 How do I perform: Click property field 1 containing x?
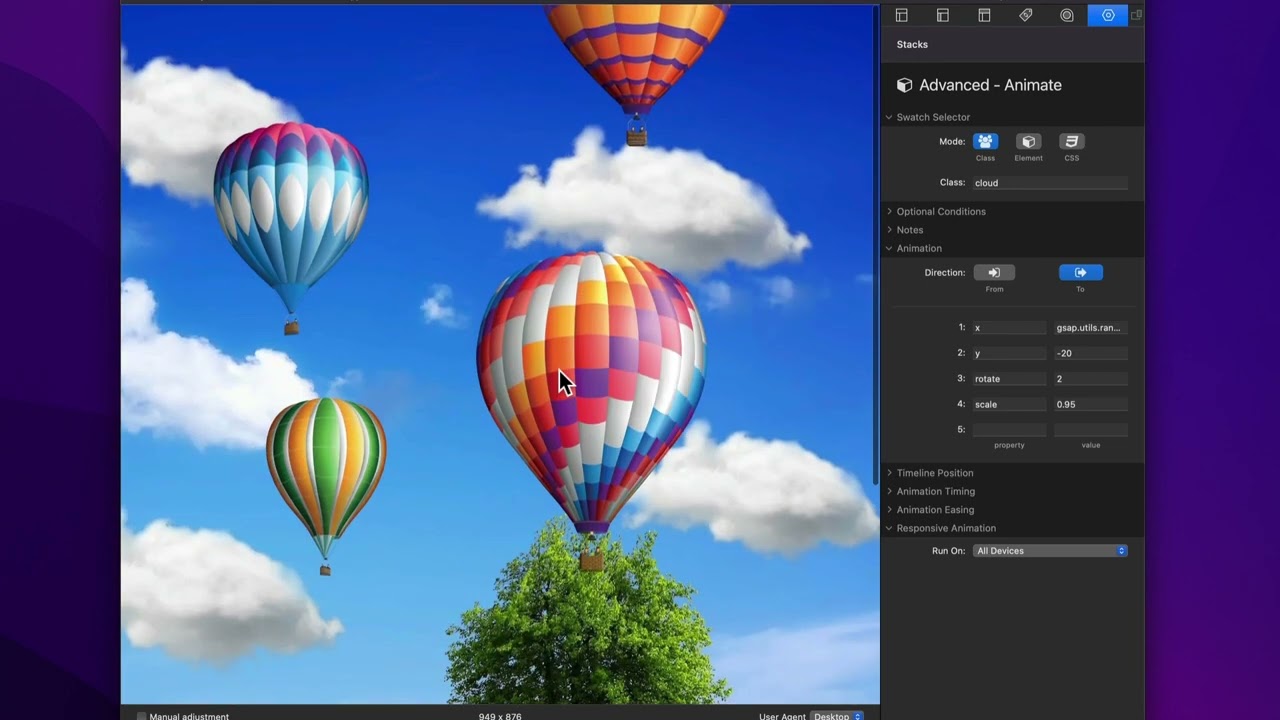pos(1009,328)
